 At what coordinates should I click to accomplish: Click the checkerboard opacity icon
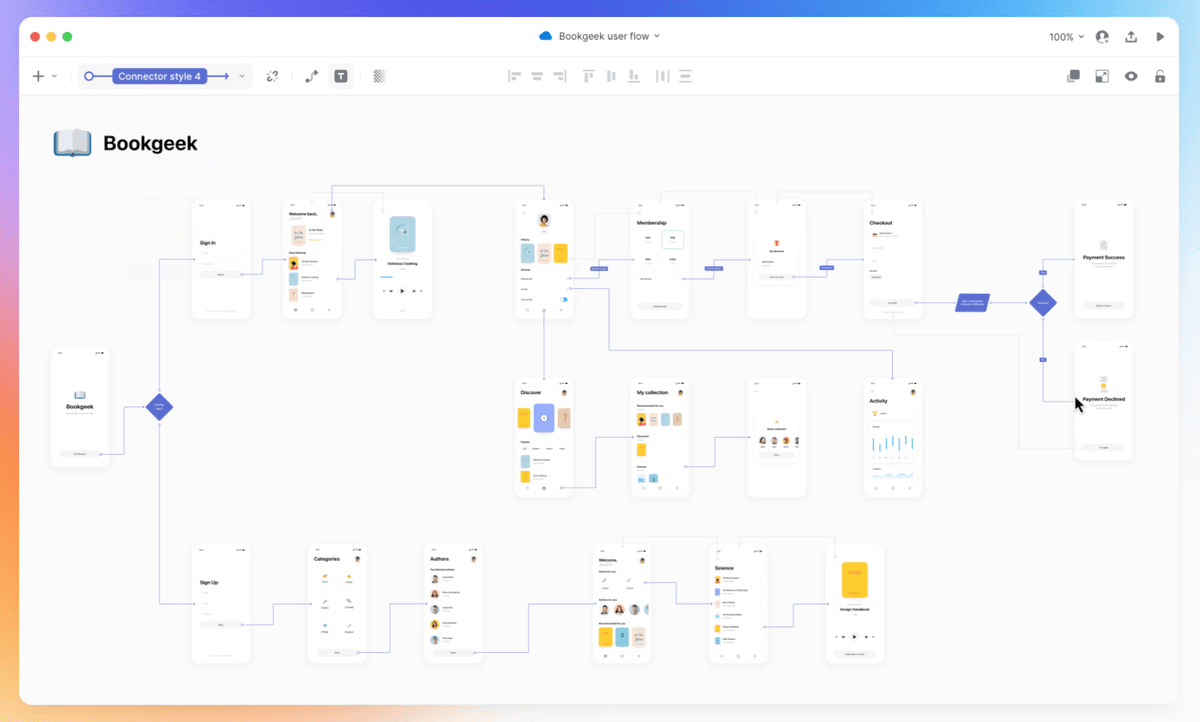click(379, 76)
